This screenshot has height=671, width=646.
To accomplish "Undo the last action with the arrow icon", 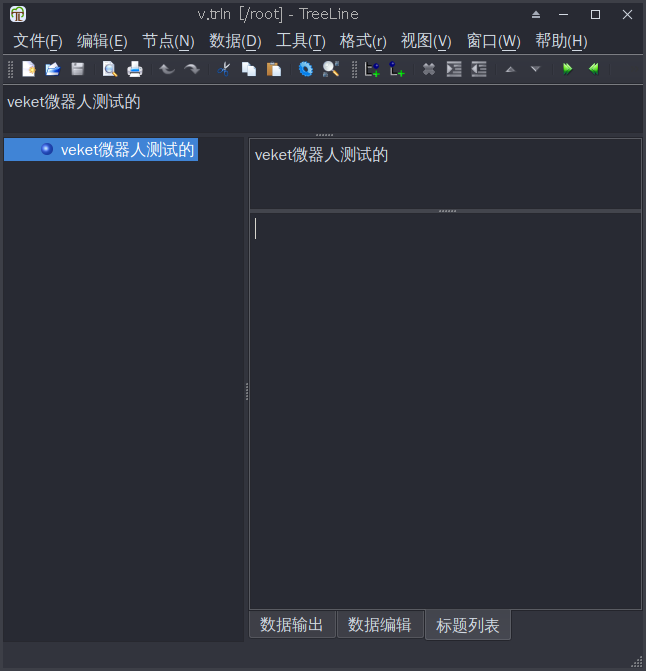I will click(x=167, y=69).
